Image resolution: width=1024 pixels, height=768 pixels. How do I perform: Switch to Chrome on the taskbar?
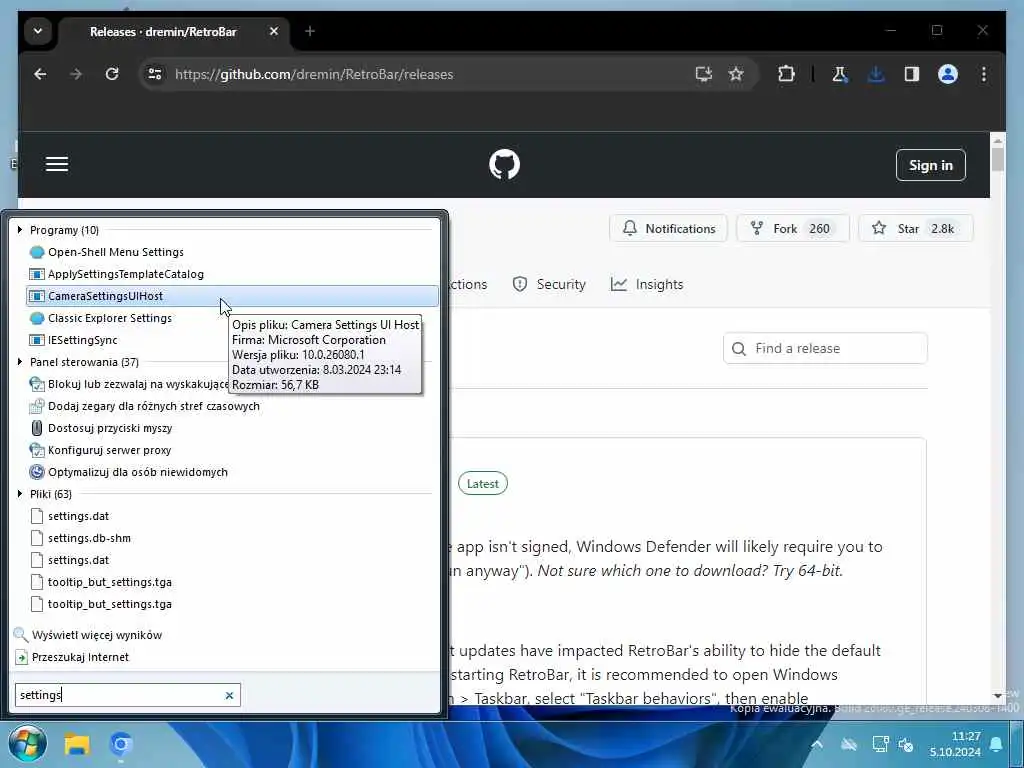pos(121,744)
